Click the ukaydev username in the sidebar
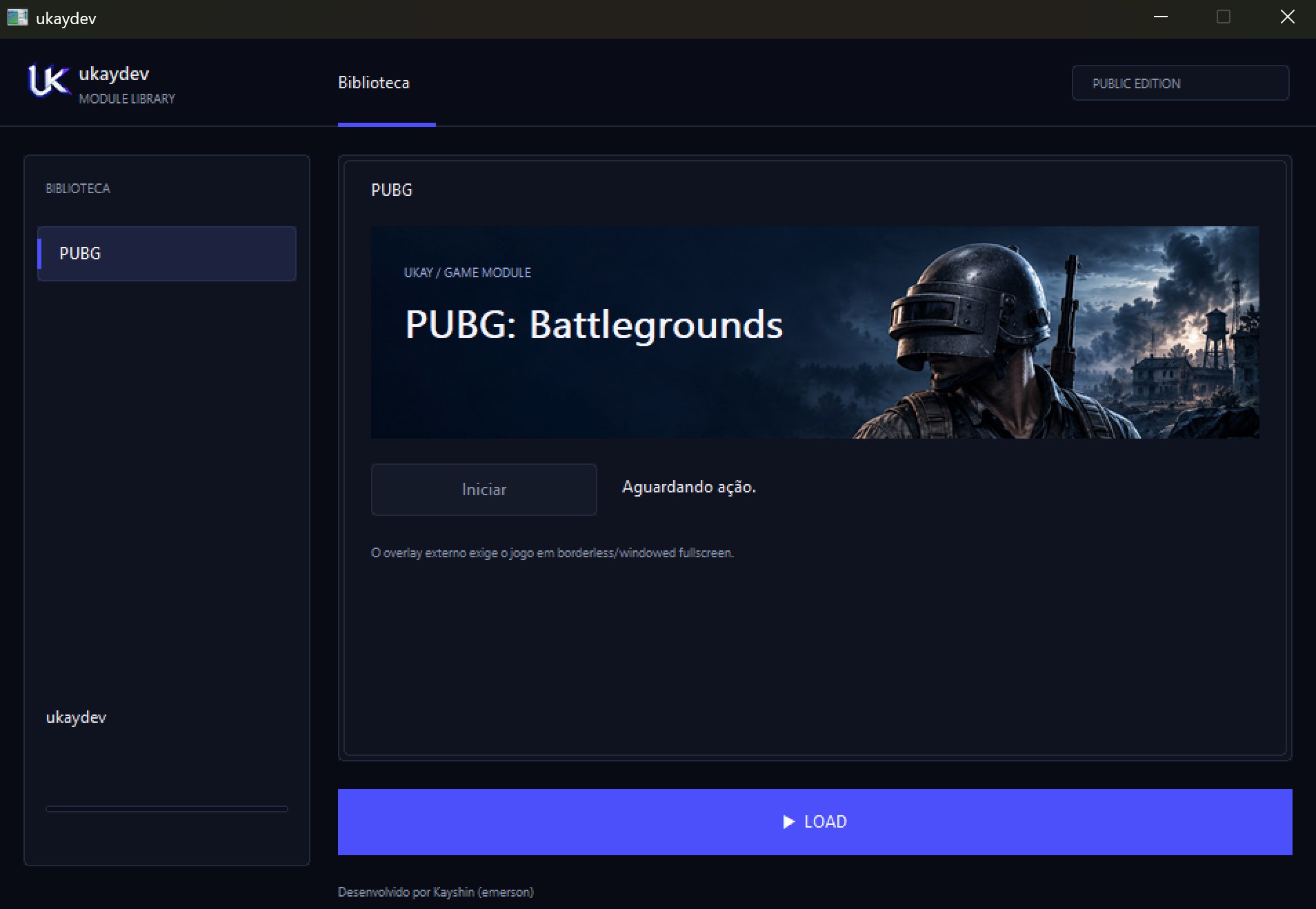The height and width of the screenshot is (909, 1316). point(76,717)
